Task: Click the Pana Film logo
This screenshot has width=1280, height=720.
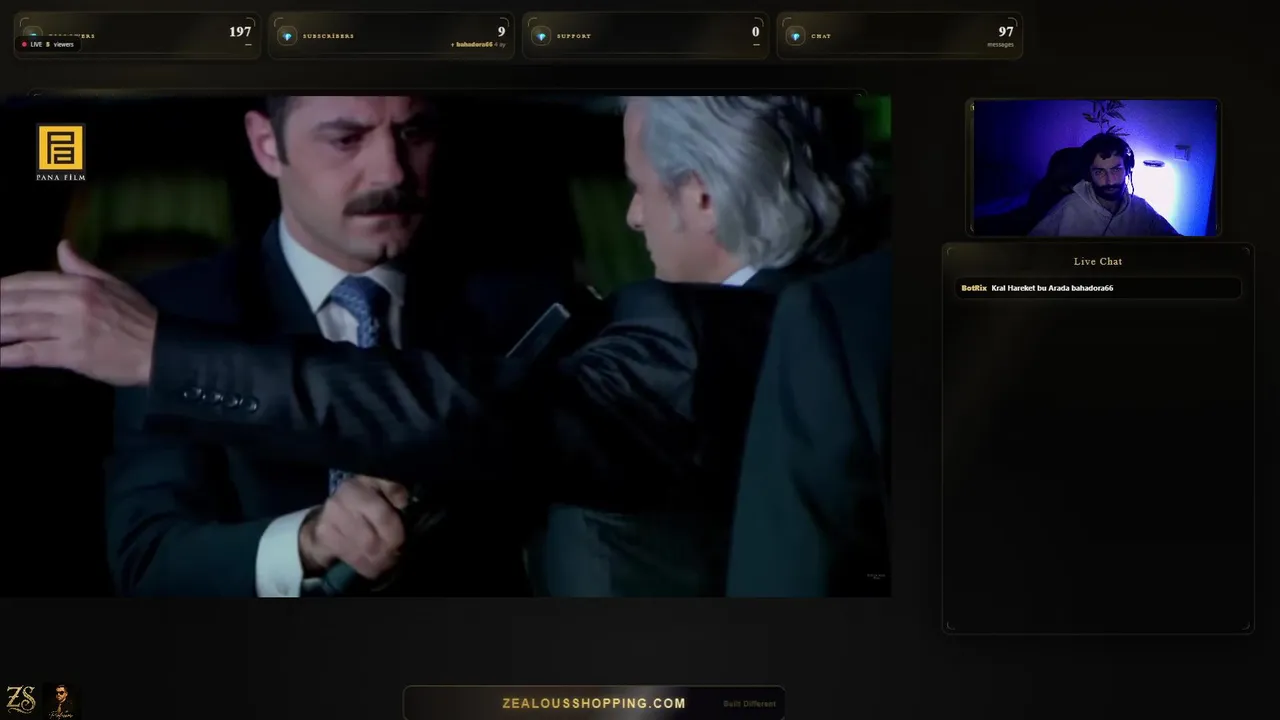Action: pyautogui.click(x=61, y=152)
